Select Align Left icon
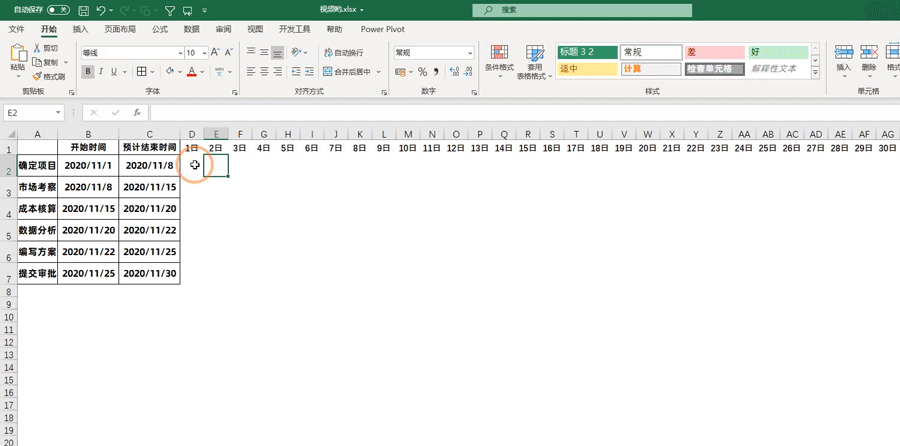 (251, 72)
